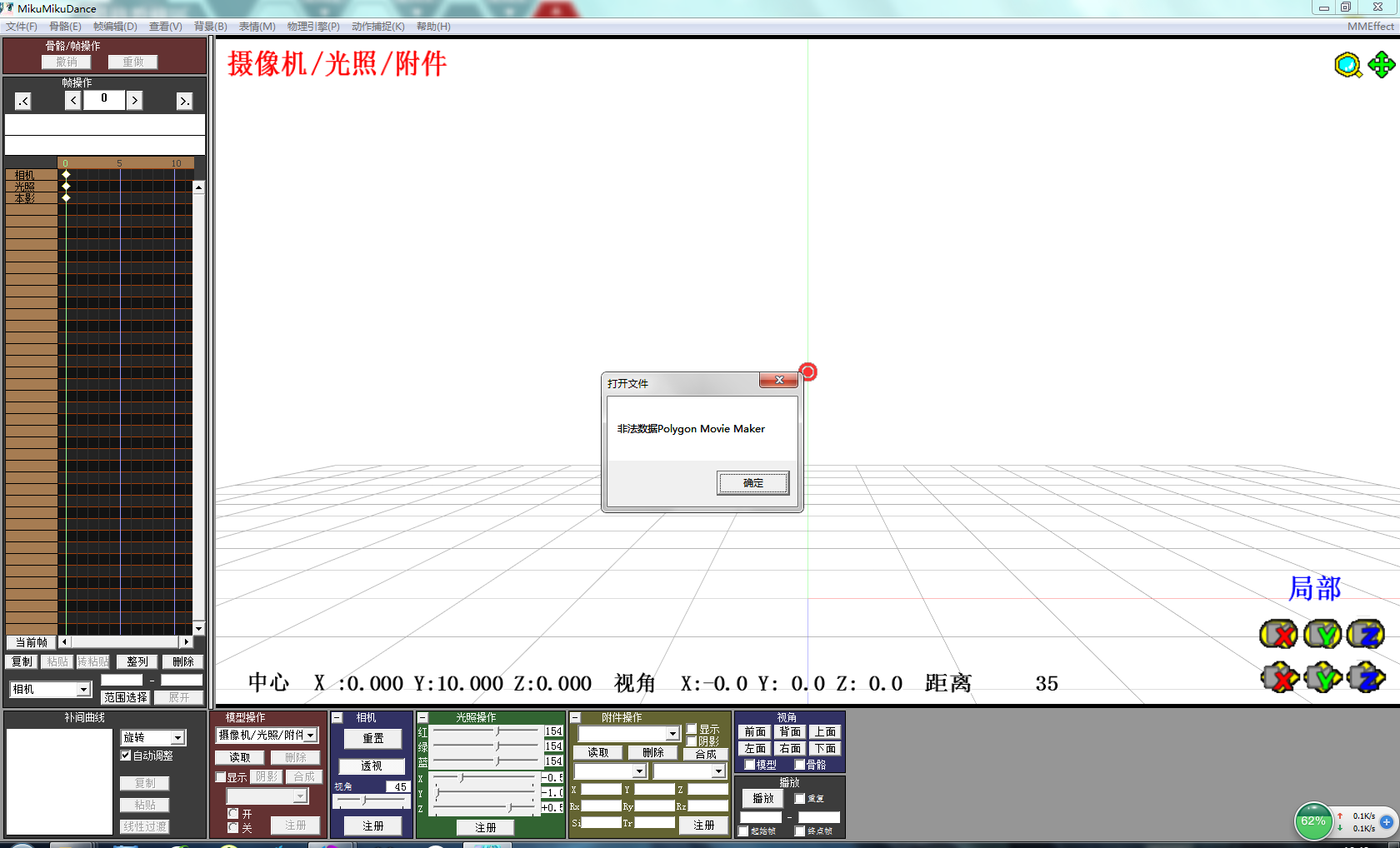Close the 打开文件 dialog with X
Image resolution: width=1400 pixels, height=848 pixels.
(779, 381)
